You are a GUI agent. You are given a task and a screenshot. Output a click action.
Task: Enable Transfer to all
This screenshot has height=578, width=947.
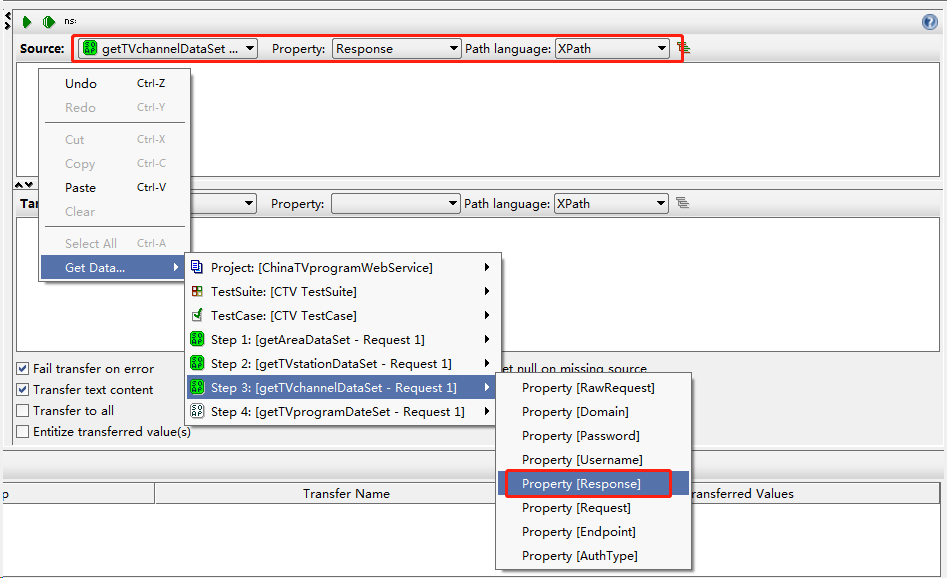pos(23,411)
